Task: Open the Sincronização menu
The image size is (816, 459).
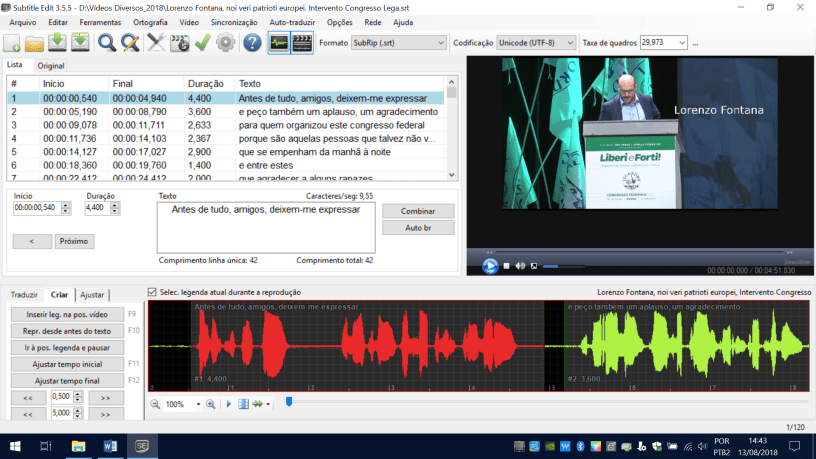Action: [234, 21]
